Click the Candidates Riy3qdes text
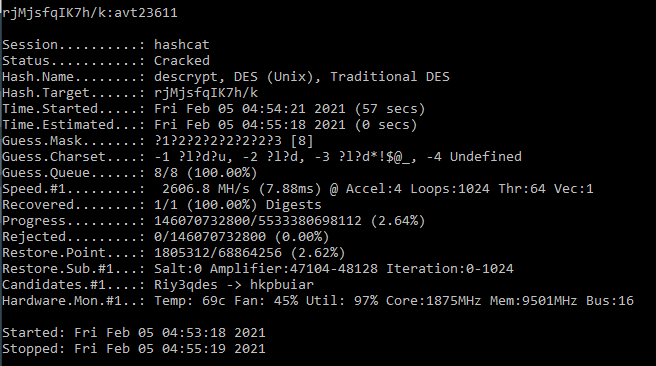656x366 pixels. pos(186,285)
